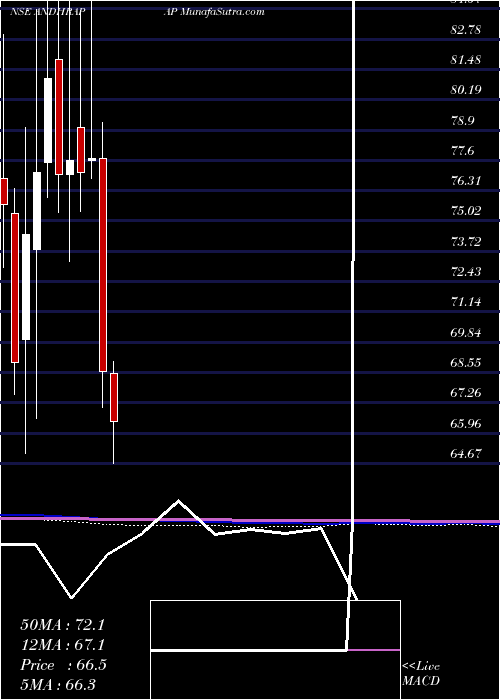Screen dimensions: 500x700
Task: Click the 82.78 price axis label
Action: [466, 30]
